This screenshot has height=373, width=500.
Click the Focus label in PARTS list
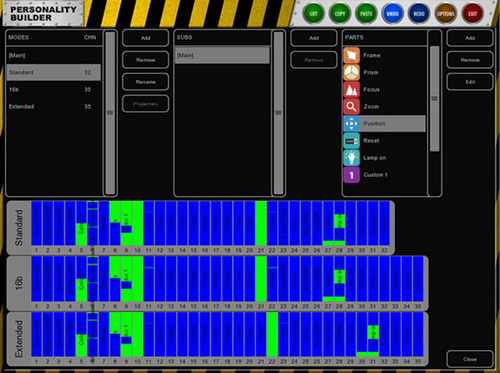coord(371,89)
